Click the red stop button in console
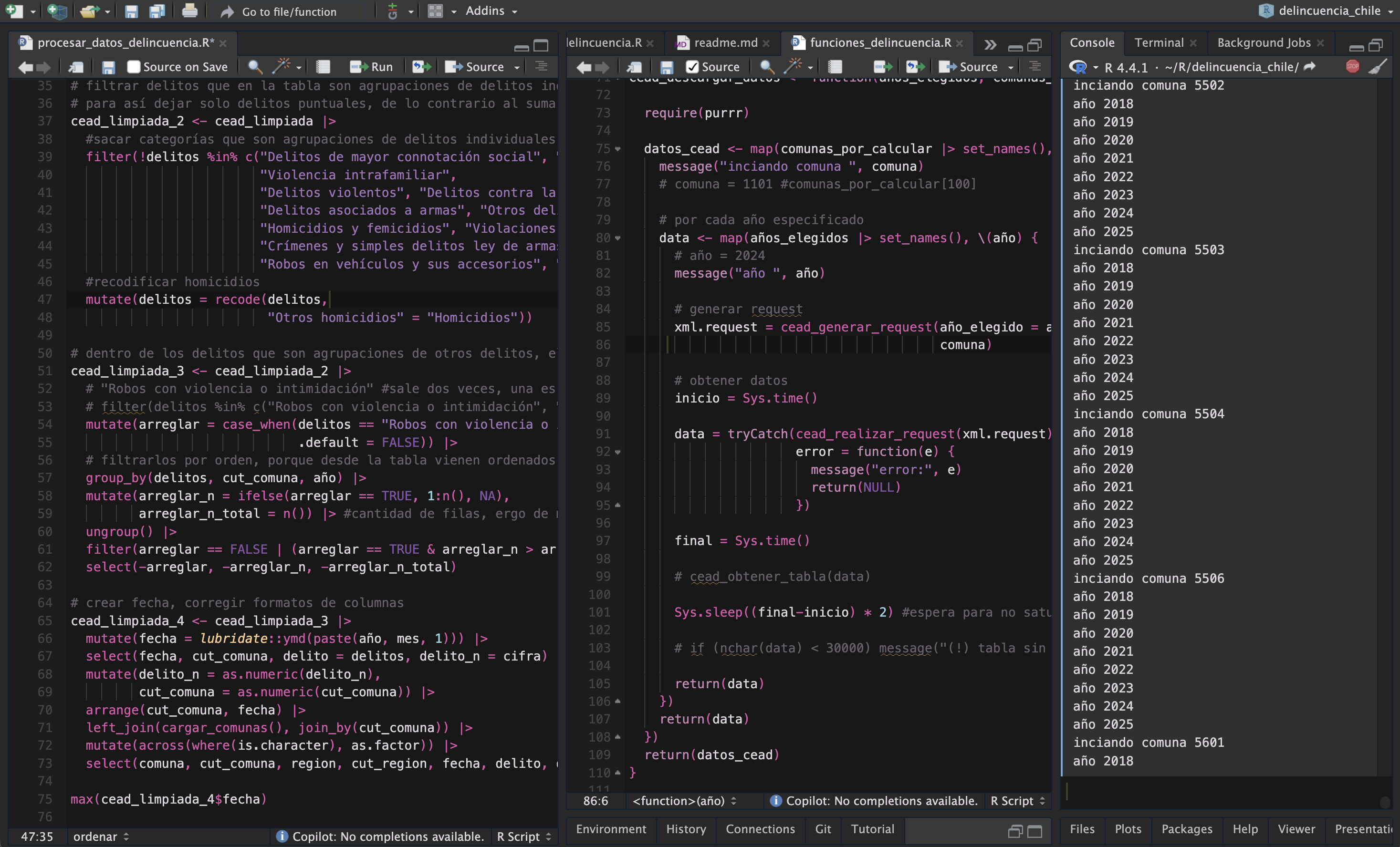1400x847 pixels. tap(1352, 66)
